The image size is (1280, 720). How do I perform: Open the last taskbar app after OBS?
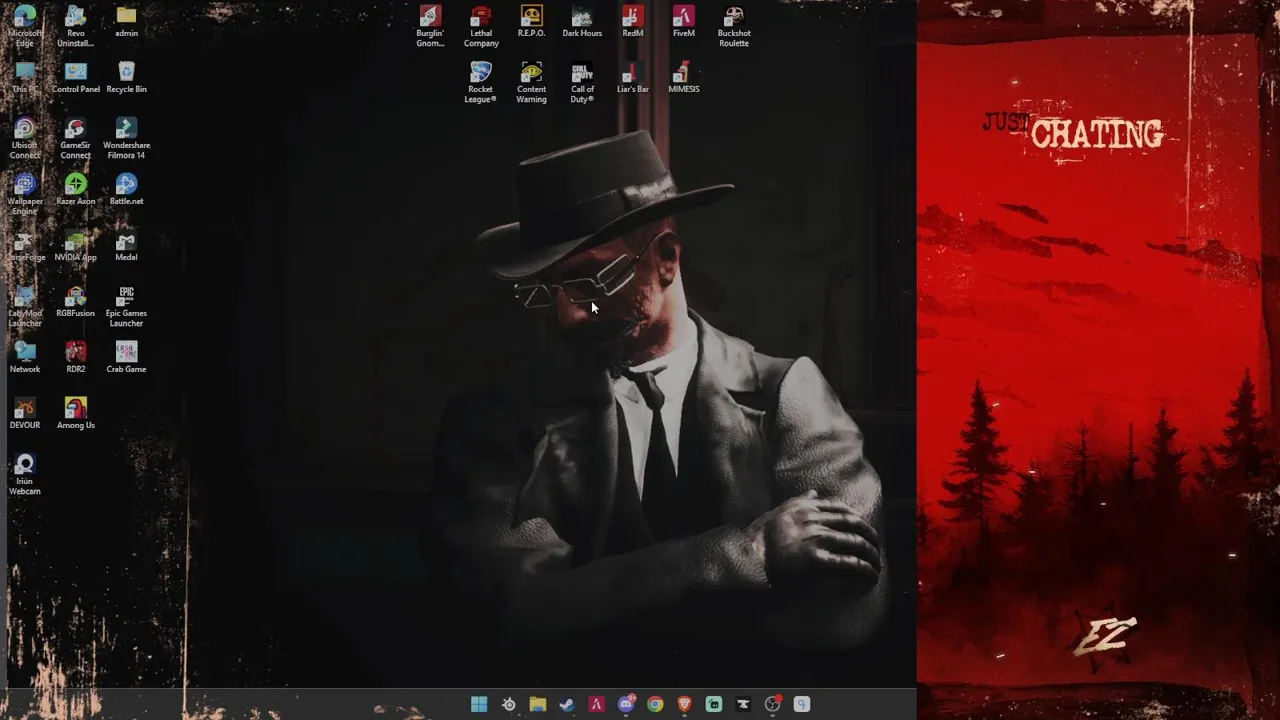[801, 704]
